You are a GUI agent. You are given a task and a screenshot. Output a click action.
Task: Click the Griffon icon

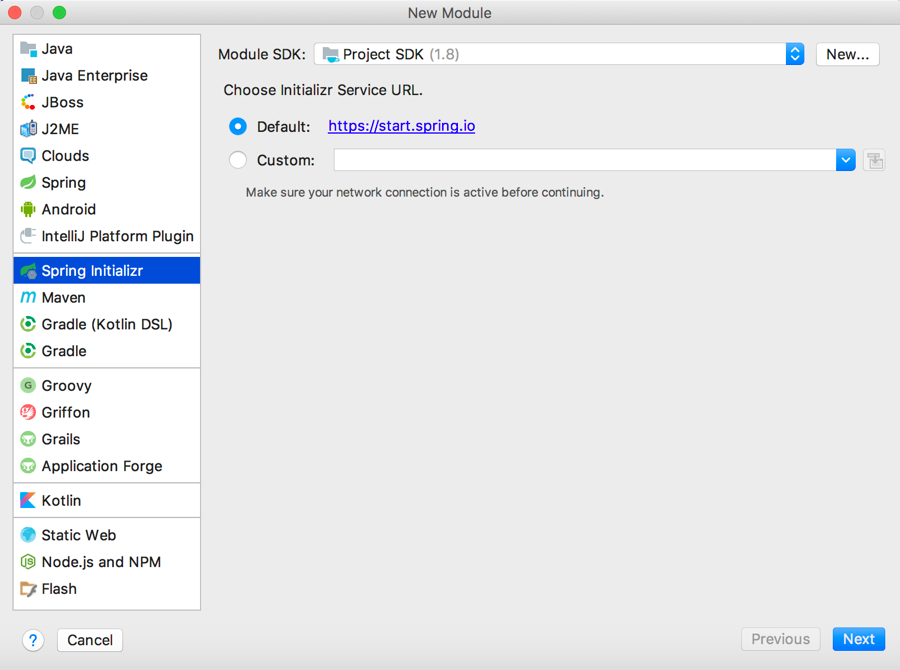[28, 412]
